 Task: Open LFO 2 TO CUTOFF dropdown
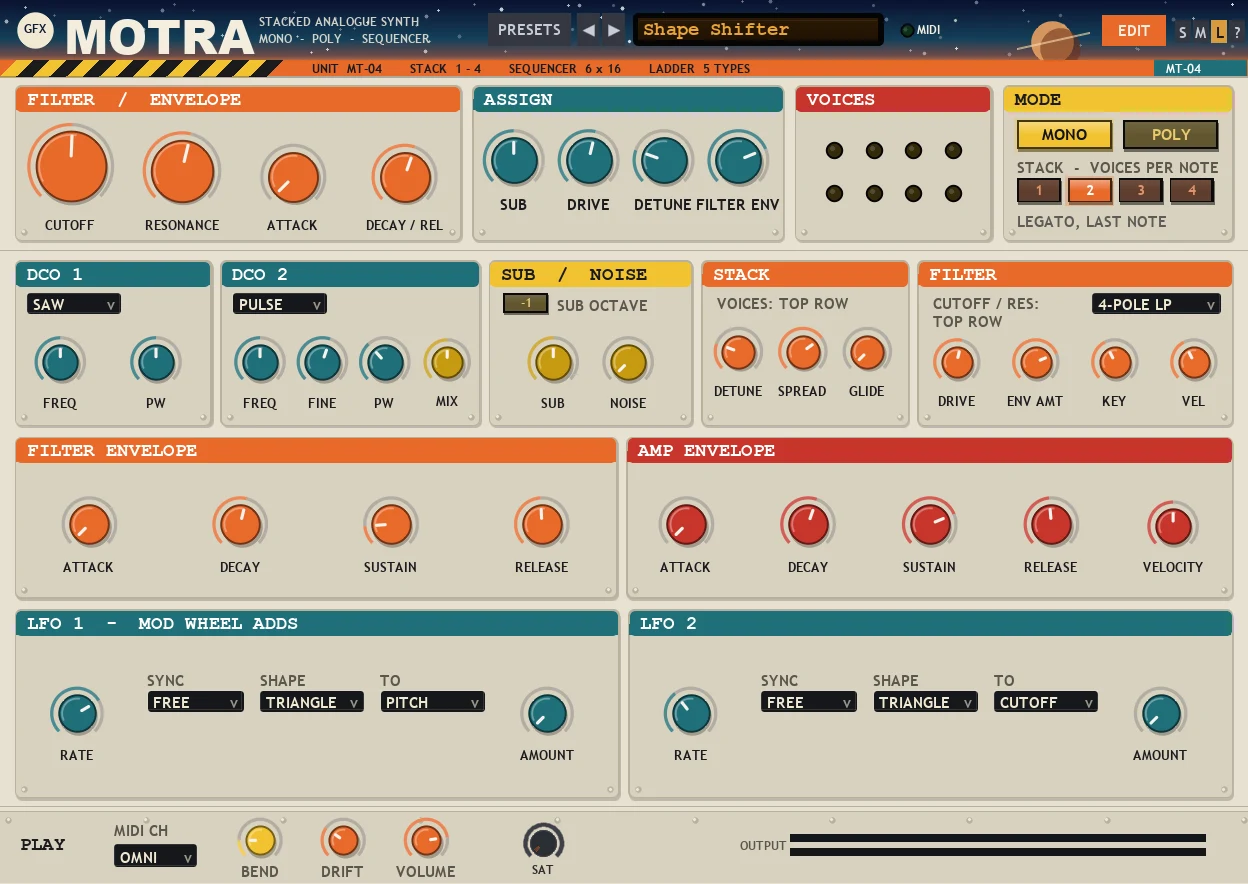[1046, 702]
